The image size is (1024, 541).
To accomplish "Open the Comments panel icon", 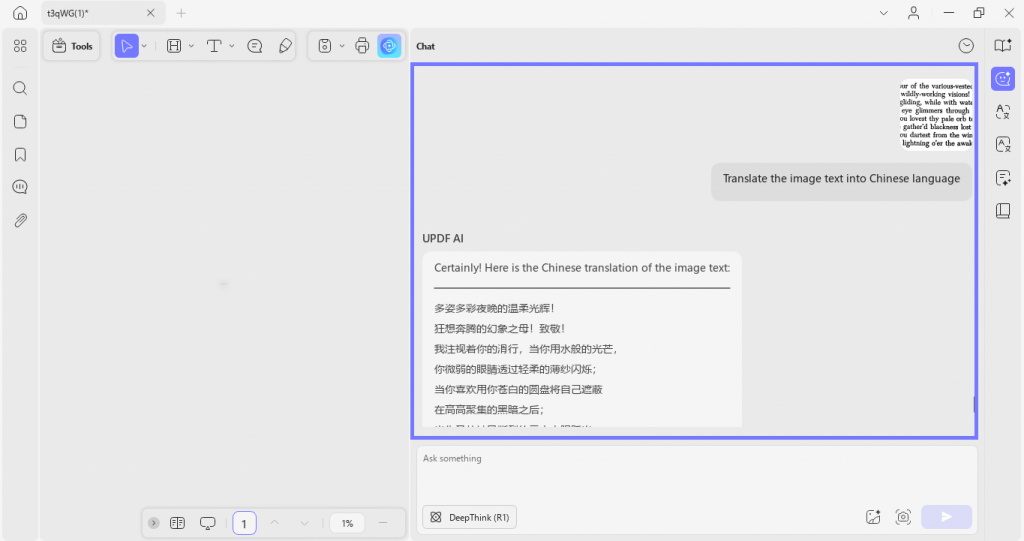I will tap(20, 187).
